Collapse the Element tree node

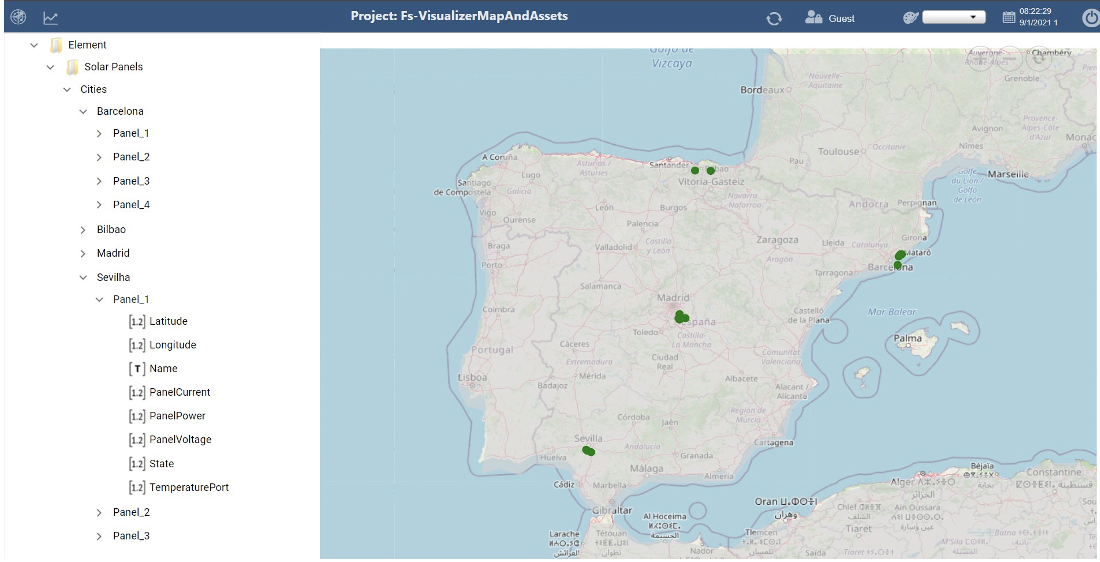point(34,45)
